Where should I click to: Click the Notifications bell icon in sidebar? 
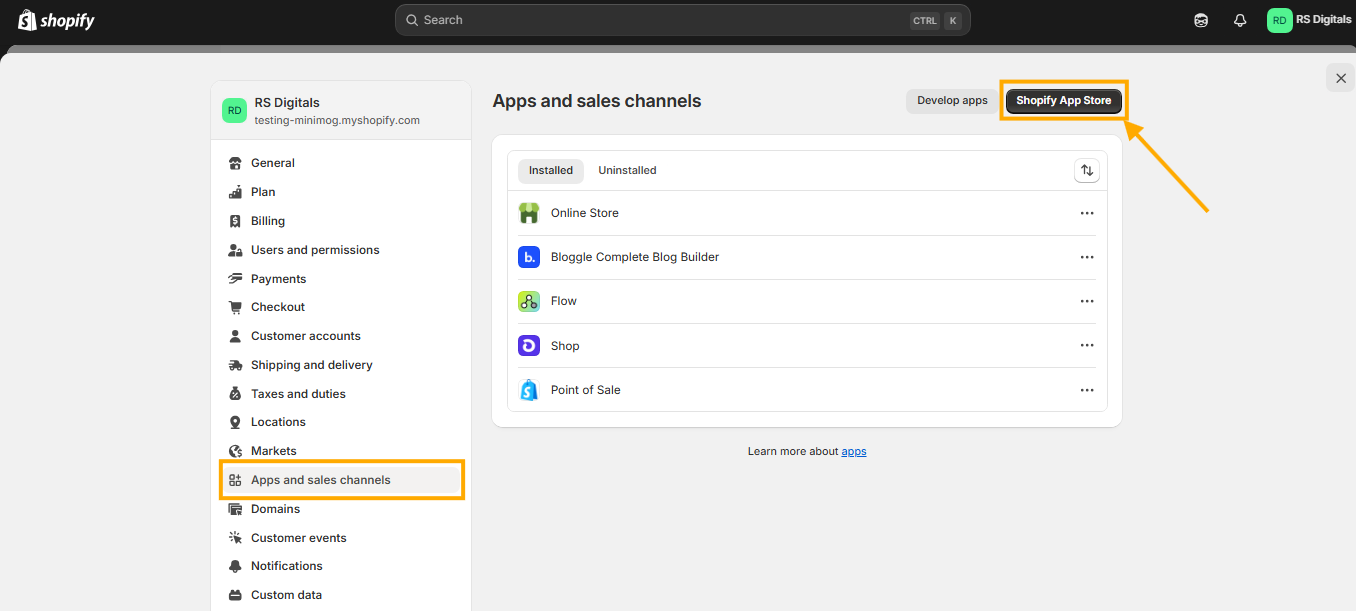click(x=235, y=566)
